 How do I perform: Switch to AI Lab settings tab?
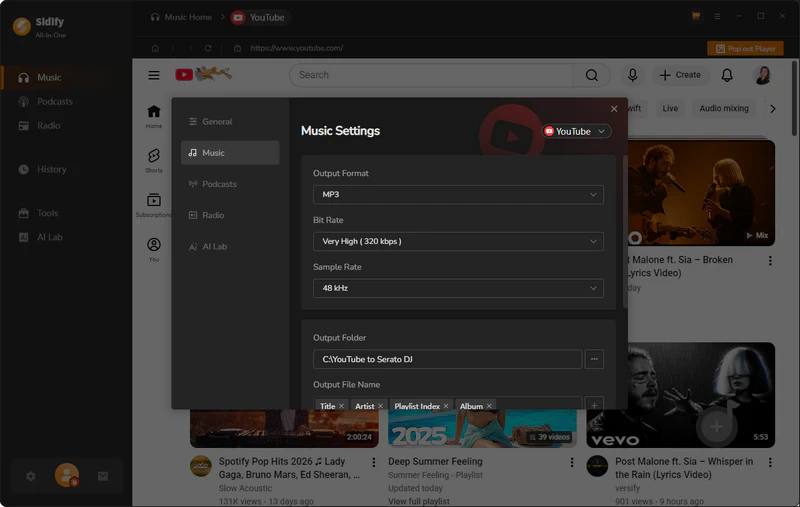pos(230,246)
